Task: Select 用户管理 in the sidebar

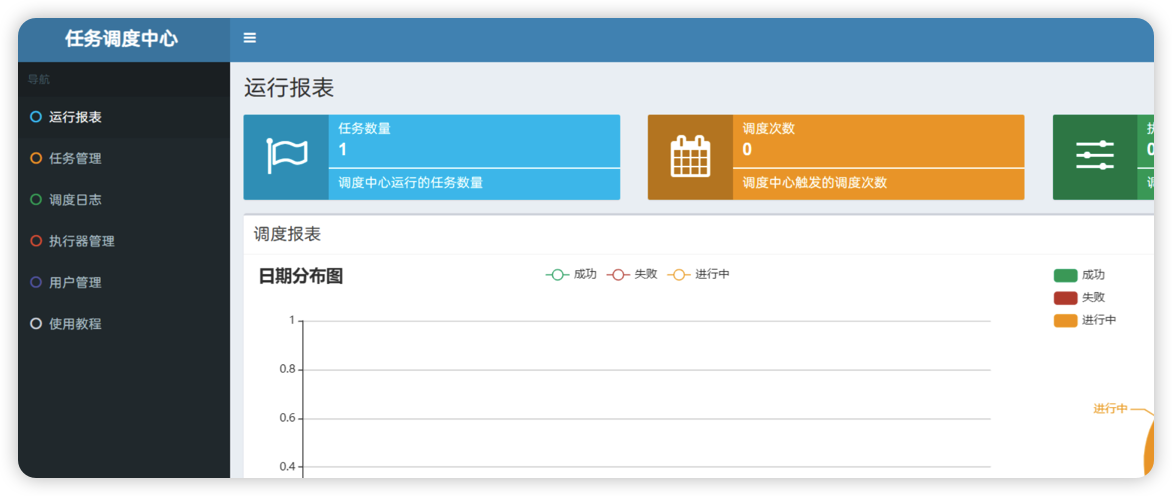Action: tap(124, 282)
